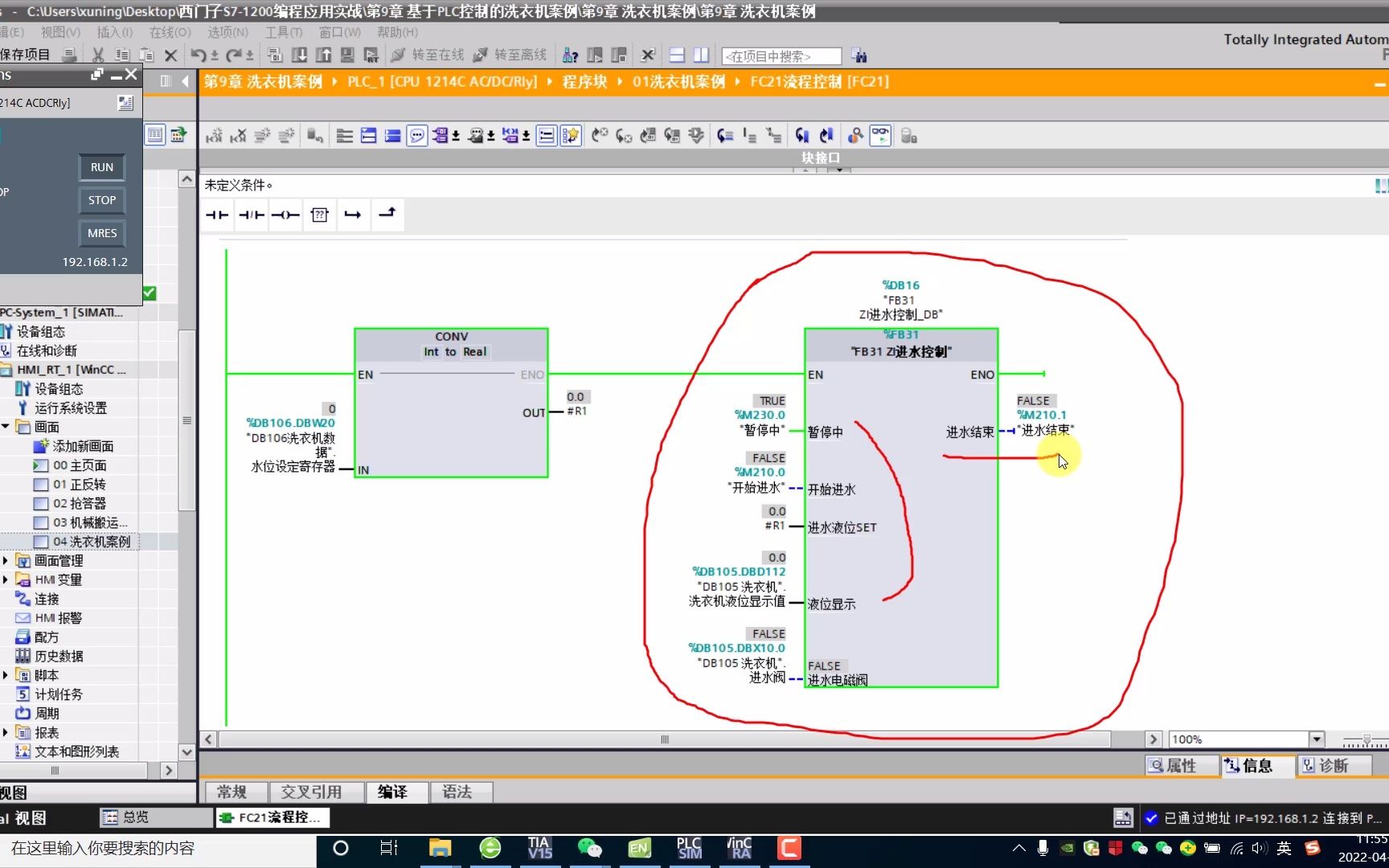Toggle favorites display in editor
Screen dimensions: 1389x868
(x=571, y=136)
